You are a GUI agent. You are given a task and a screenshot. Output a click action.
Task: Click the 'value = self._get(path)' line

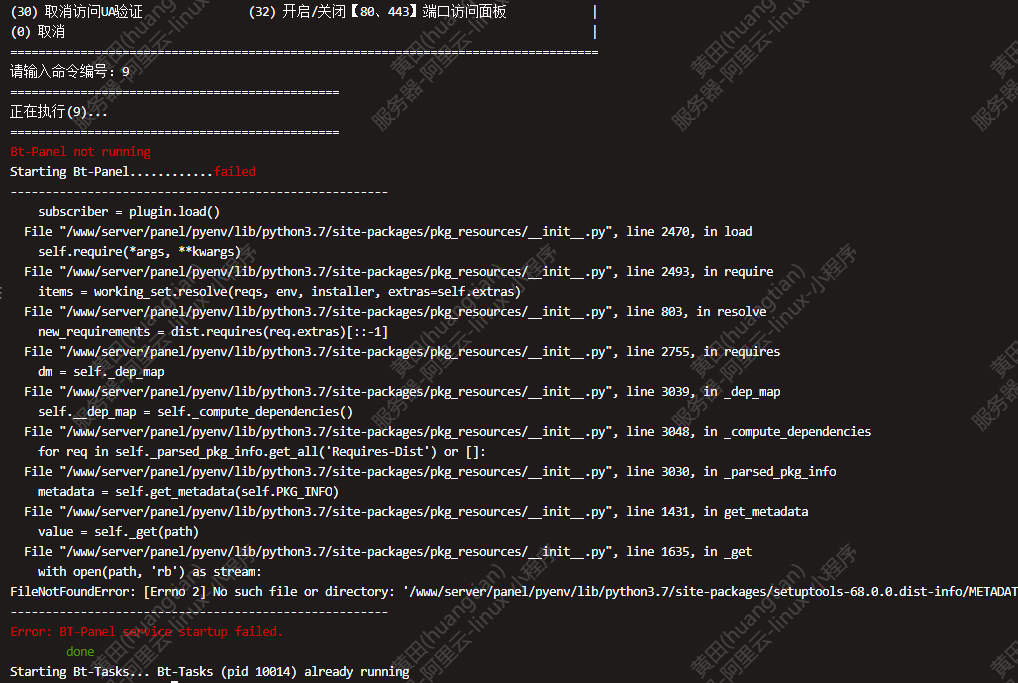pyautogui.click(x=118, y=532)
